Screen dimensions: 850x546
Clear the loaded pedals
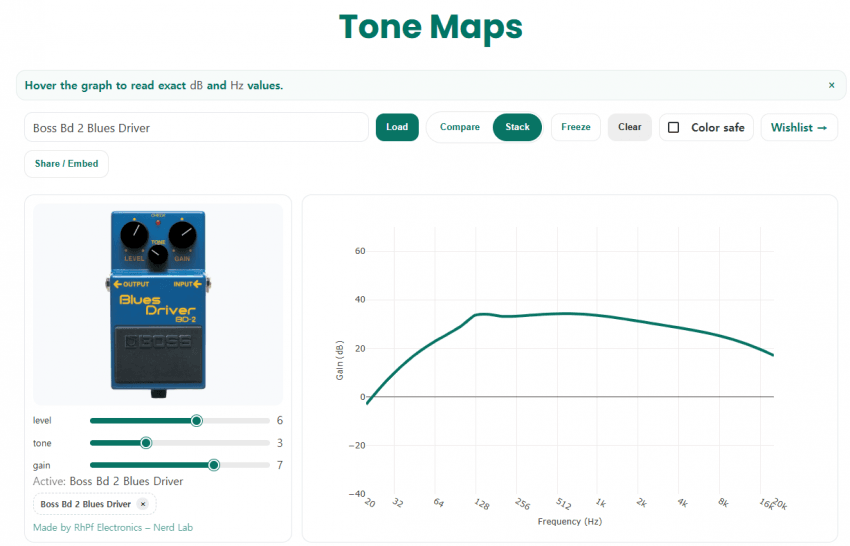click(x=630, y=127)
